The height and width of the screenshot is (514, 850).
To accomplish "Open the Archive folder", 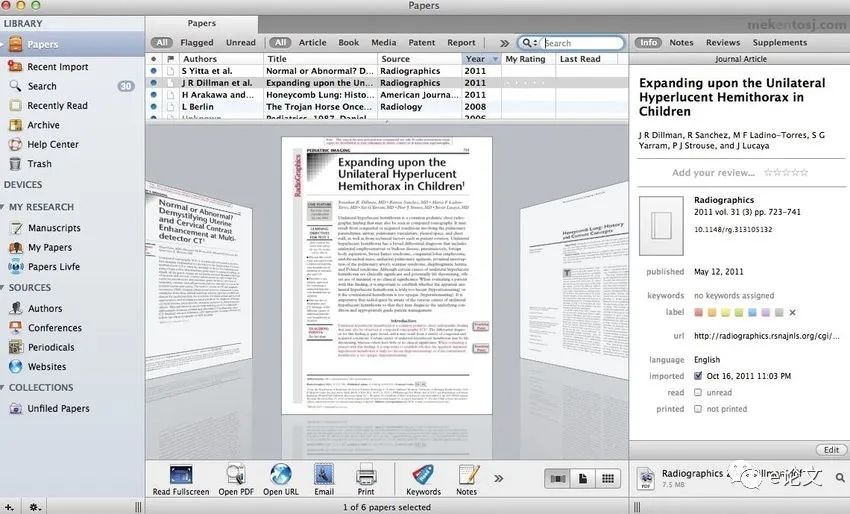I will click(43, 125).
